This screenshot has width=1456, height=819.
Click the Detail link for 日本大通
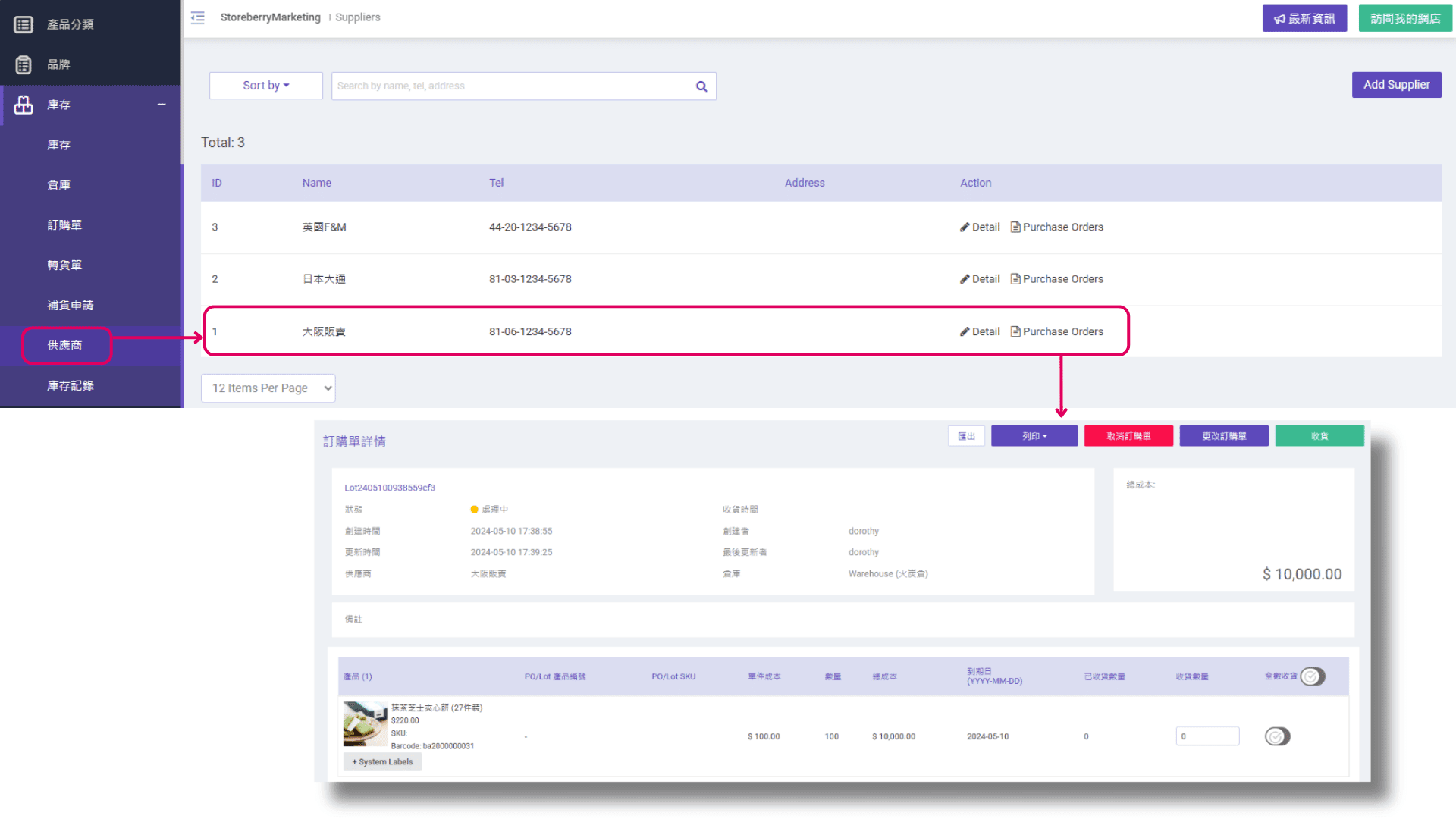pos(980,279)
